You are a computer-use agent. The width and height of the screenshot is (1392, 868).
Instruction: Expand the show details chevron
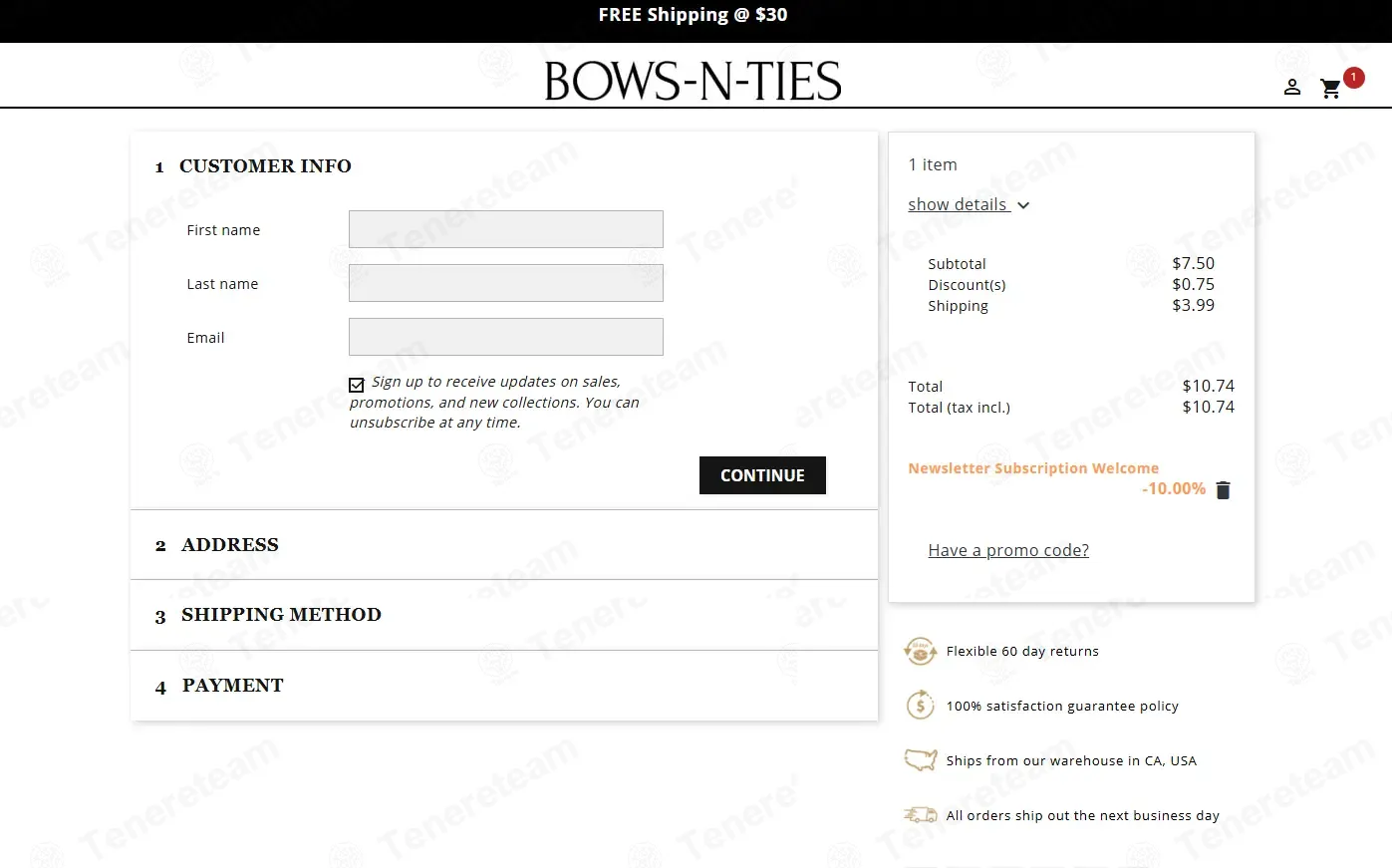pyautogui.click(x=1023, y=205)
